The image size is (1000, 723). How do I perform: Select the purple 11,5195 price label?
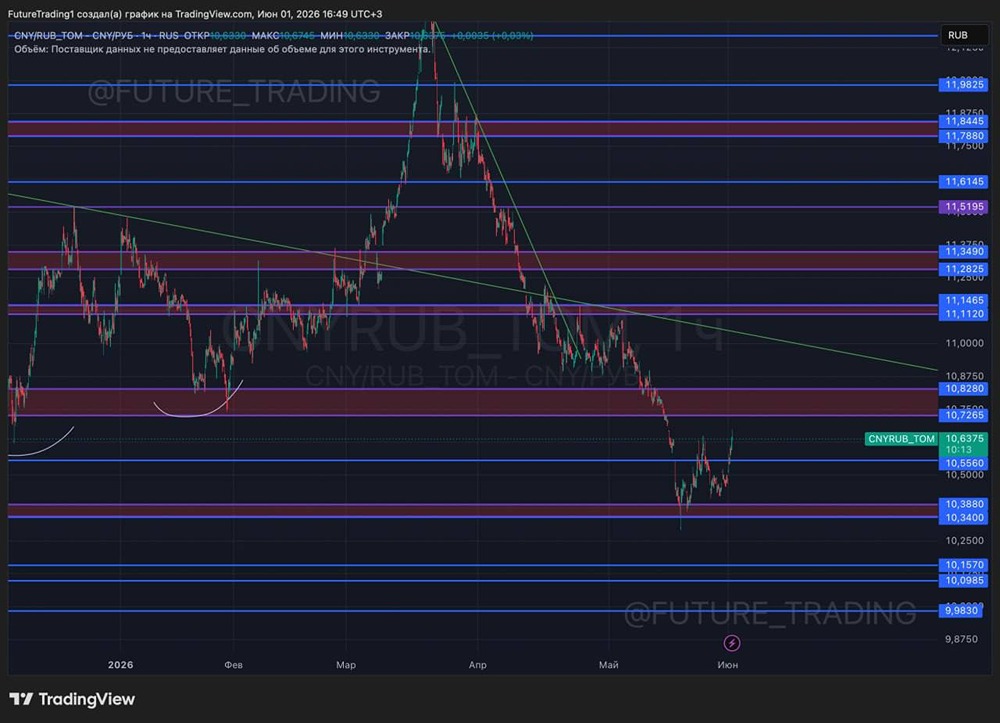pyautogui.click(x=964, y=207)
